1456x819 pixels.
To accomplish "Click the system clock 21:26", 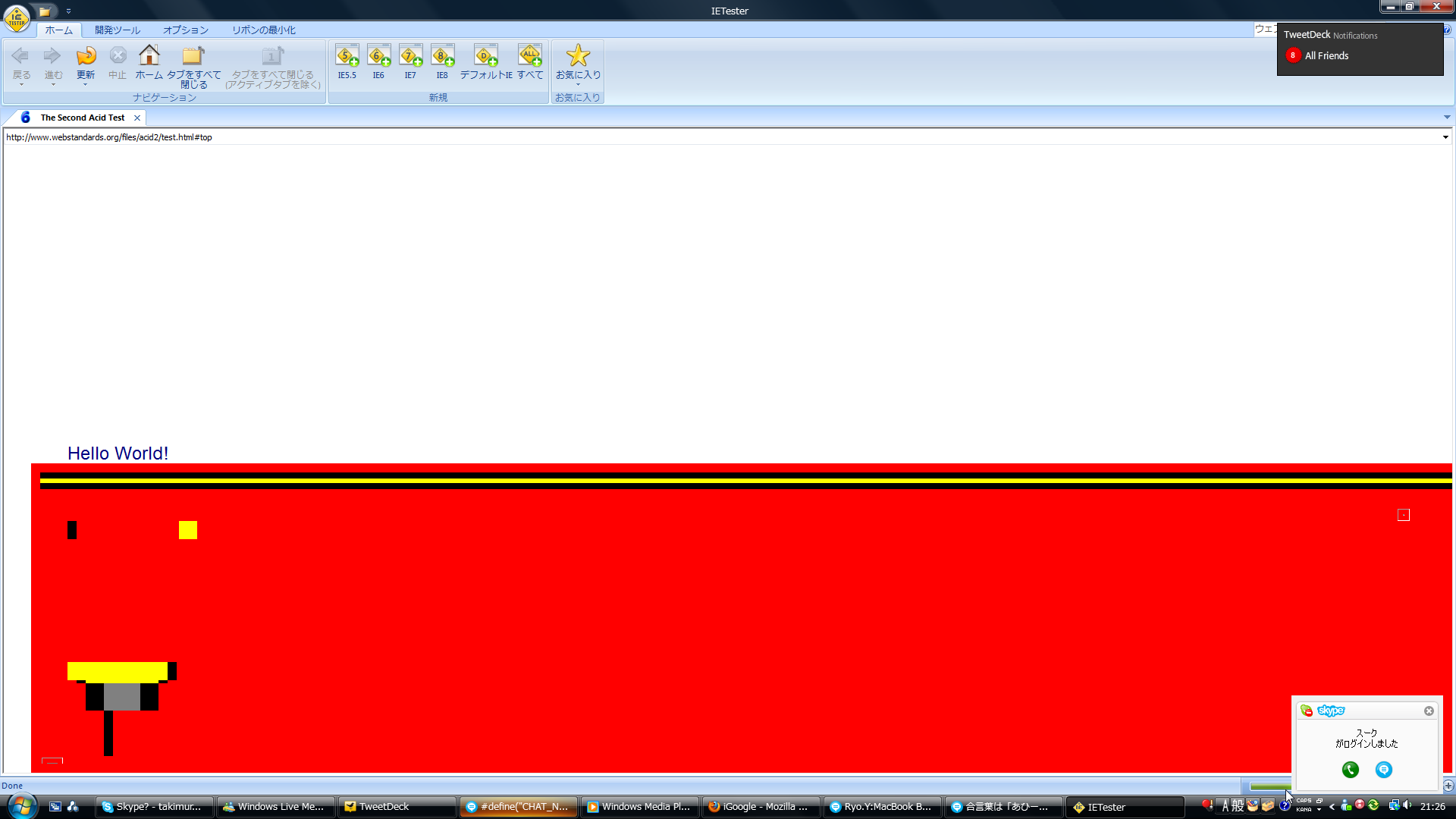I will [1432, 807].
